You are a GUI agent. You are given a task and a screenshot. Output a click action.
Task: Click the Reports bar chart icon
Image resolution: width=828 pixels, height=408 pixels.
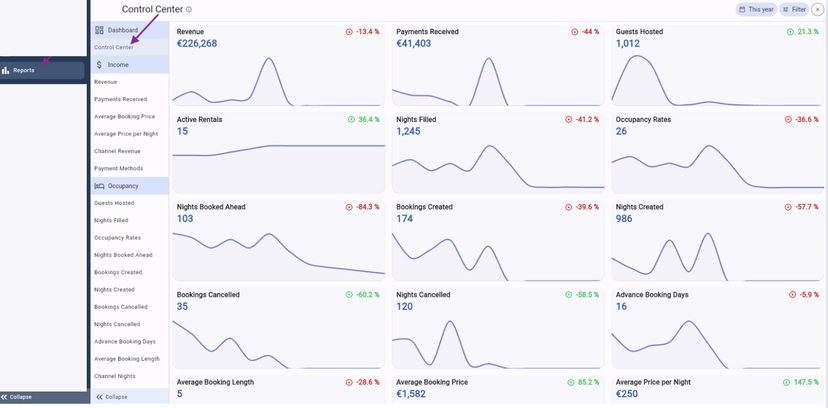pyautogui.click(x=6, y=70)
